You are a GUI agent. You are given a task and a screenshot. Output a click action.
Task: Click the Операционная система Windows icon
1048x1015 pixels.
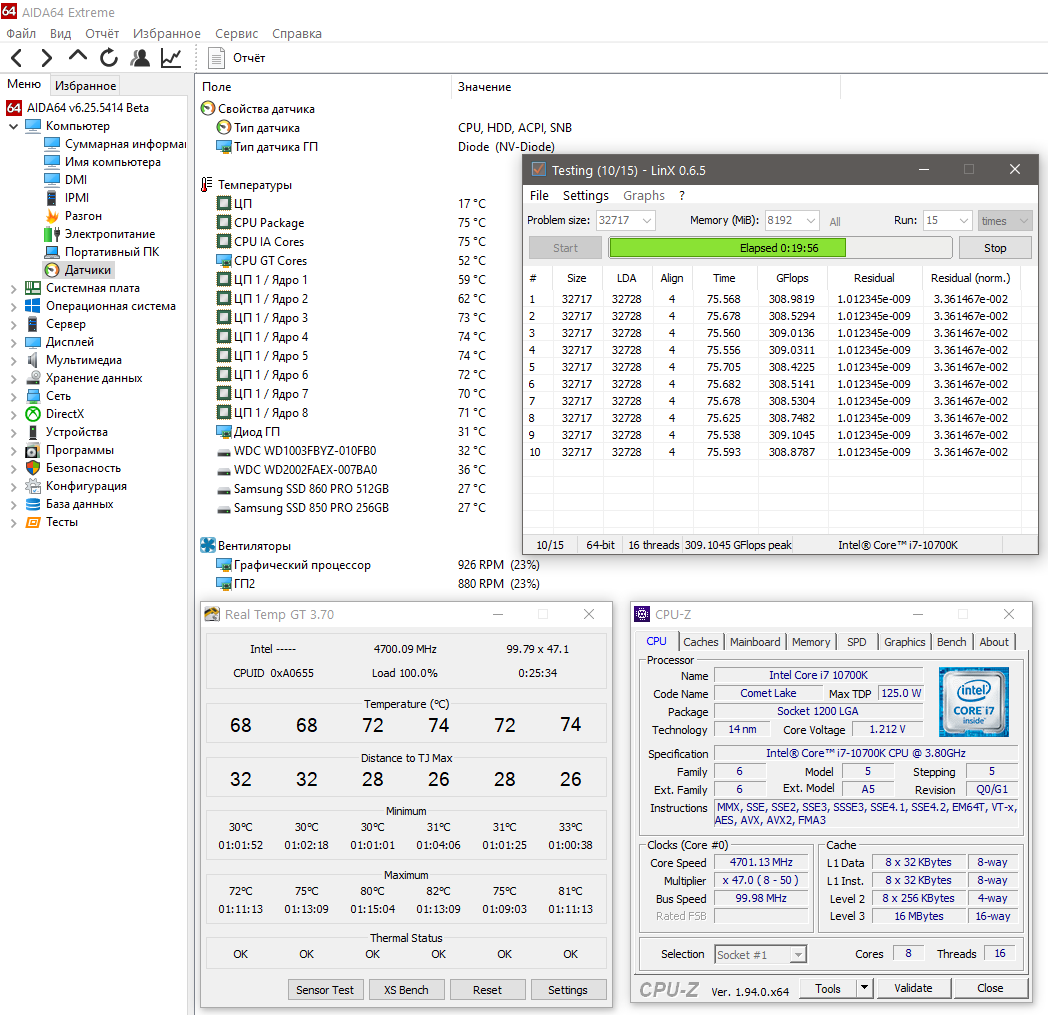click(33, 306)
